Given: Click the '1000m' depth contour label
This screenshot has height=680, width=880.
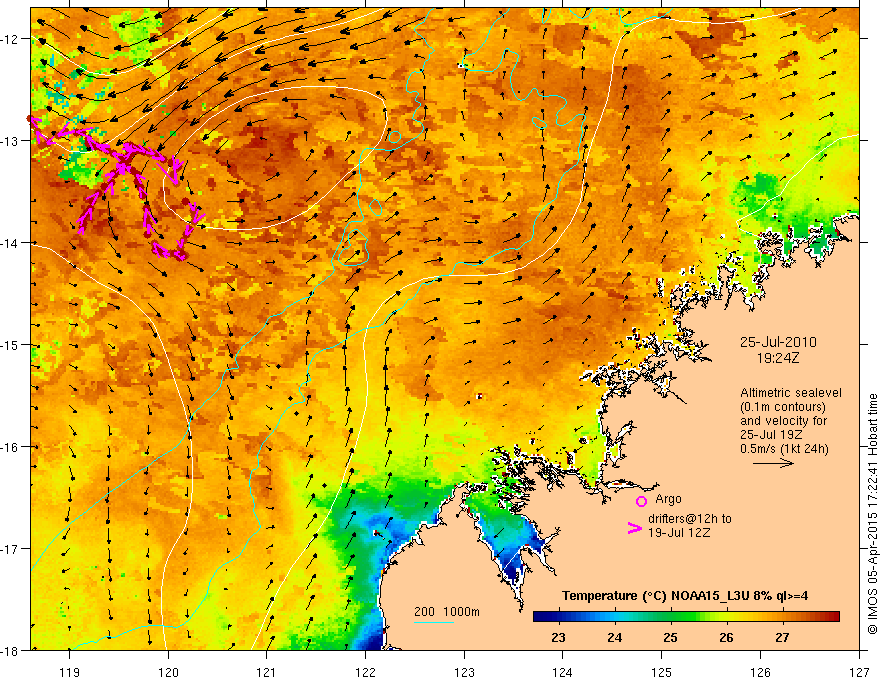Looking at the screenshot, I should pyautogui.click(x=462, y=612).
